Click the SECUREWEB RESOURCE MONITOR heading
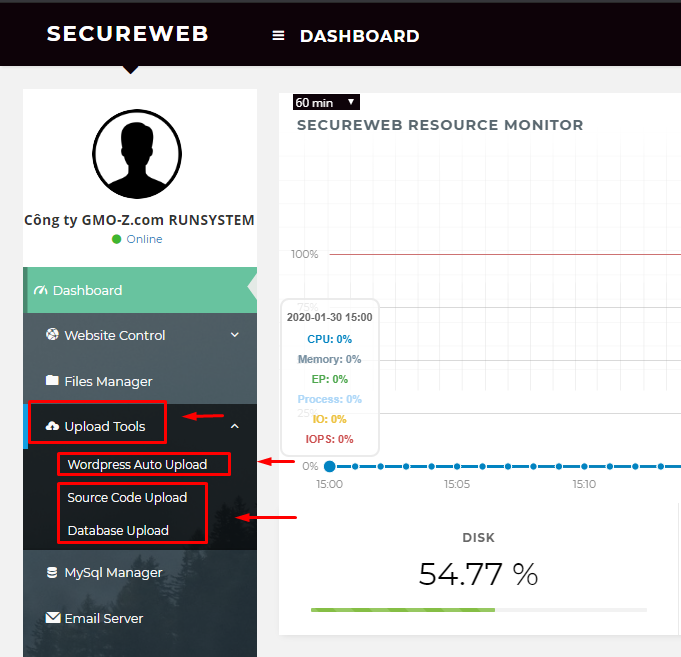The image size is (681, 657). pyautogui.click(x=440, y=125)
